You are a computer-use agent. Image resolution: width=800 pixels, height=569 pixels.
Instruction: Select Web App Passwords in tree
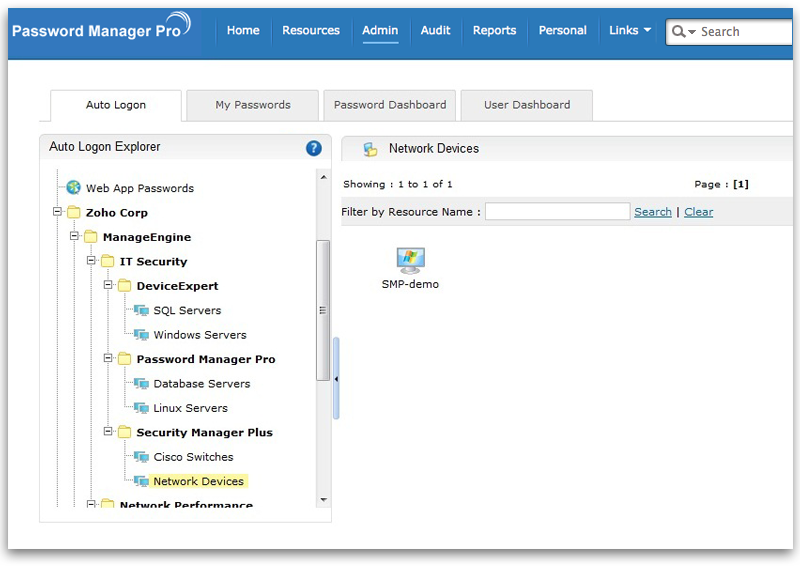pyautogui.click(x=140, y=188)
